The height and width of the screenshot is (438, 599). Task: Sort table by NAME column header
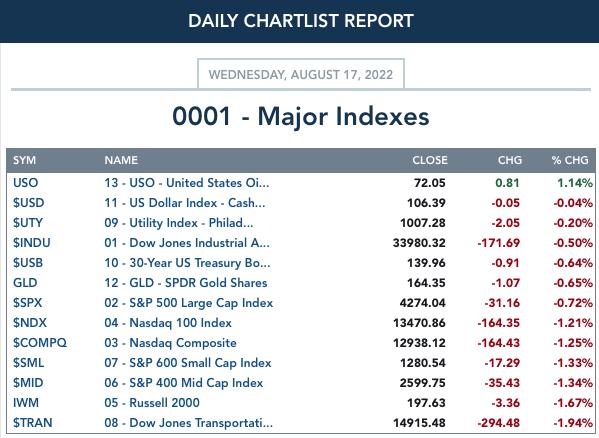pos(121,160)
